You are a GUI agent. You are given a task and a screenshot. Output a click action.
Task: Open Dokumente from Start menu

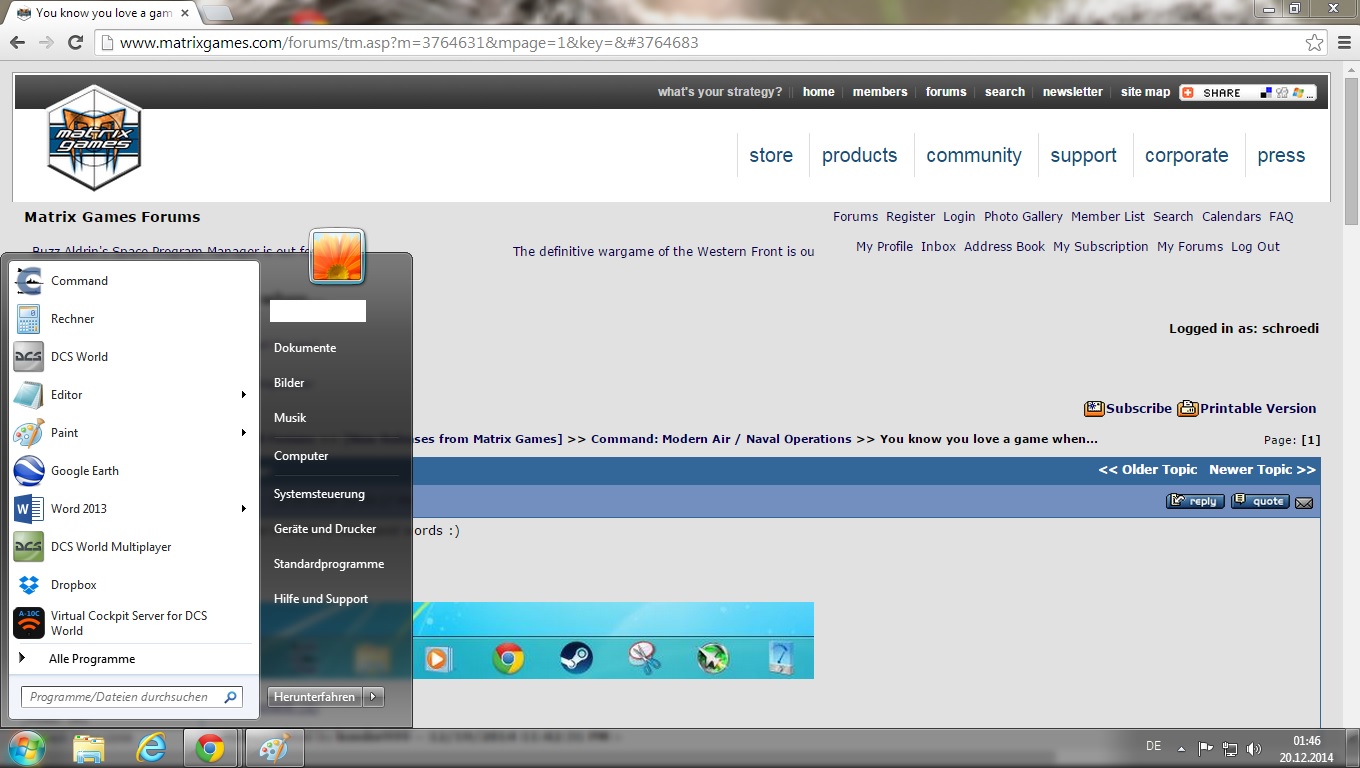(305, 348)
